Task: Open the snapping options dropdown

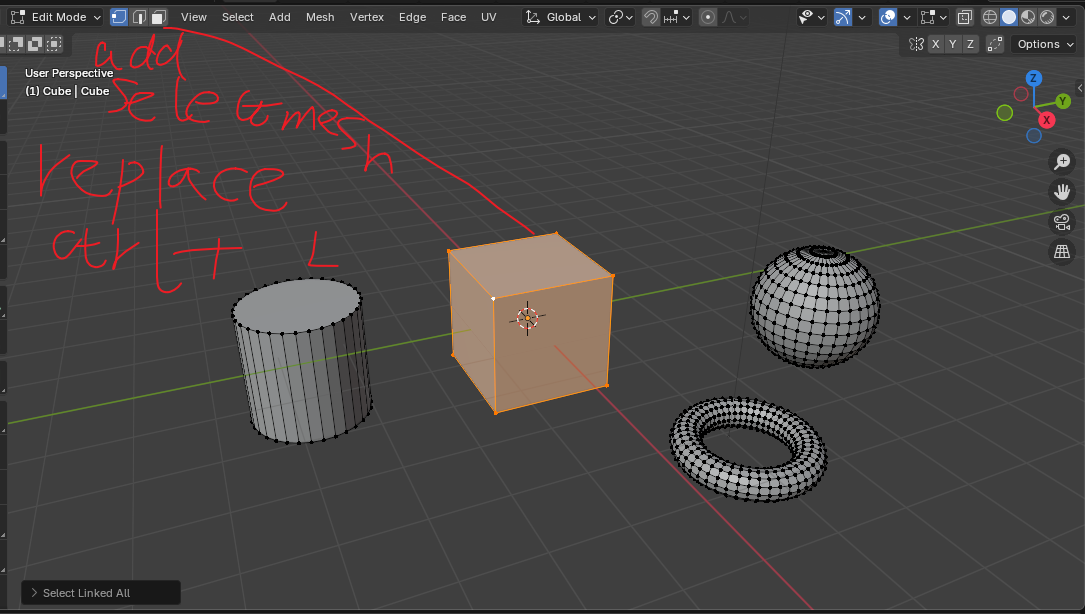Action: click(677, 17)
